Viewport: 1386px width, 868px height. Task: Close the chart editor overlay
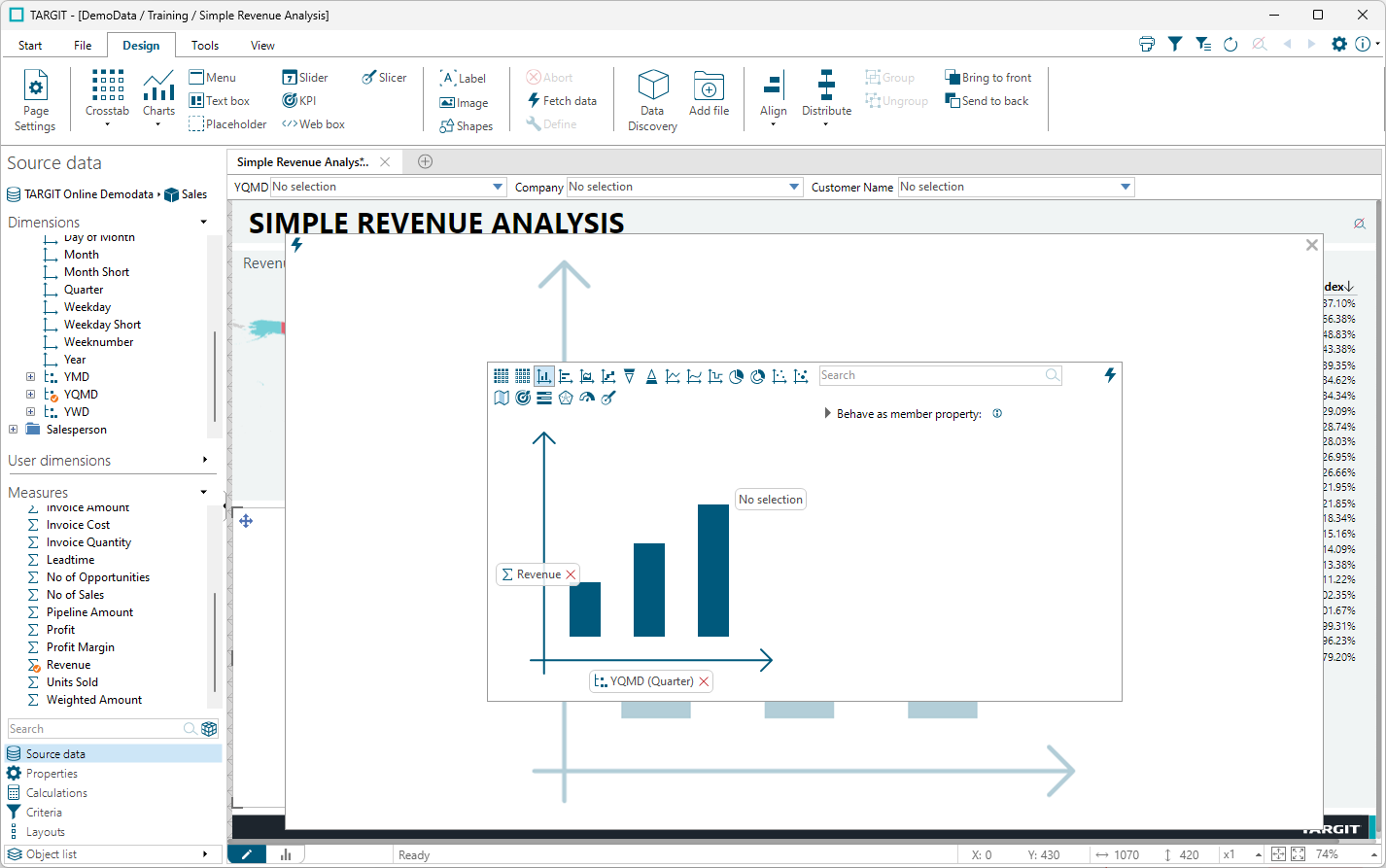(x=1312, y=245)
